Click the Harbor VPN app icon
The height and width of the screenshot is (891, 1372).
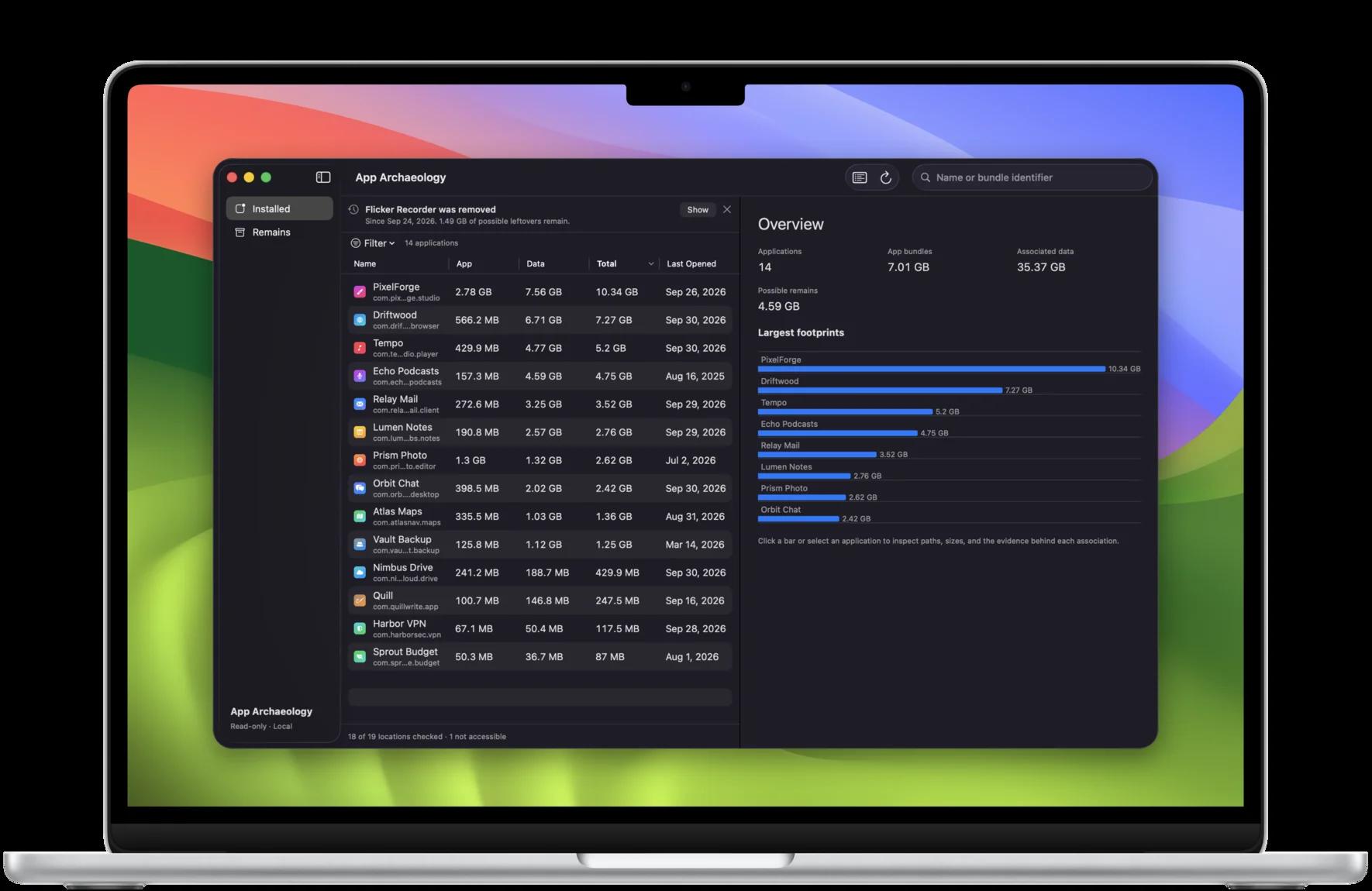(360, 628)
